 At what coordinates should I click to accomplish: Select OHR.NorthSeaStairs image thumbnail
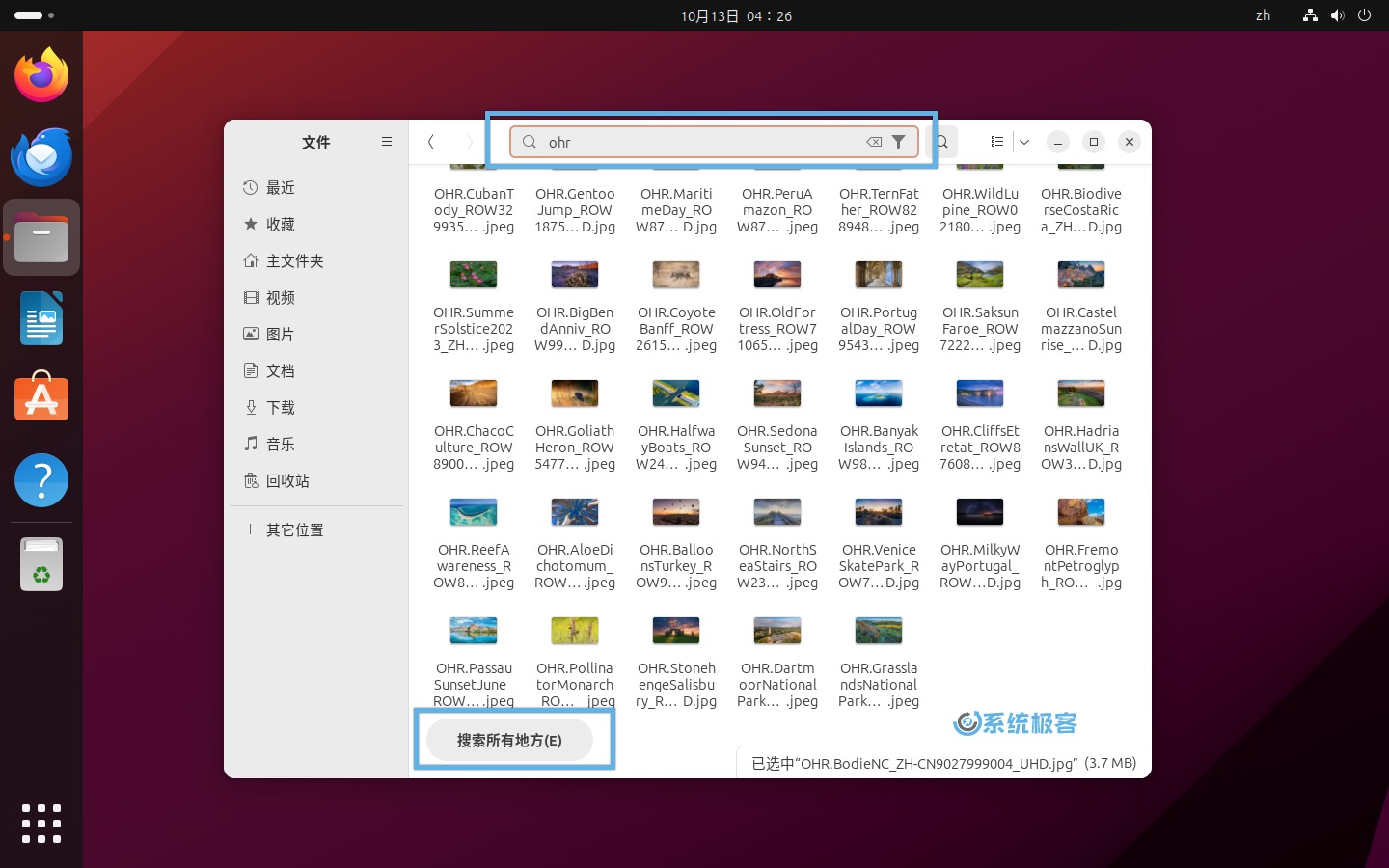tap(777, 512)
